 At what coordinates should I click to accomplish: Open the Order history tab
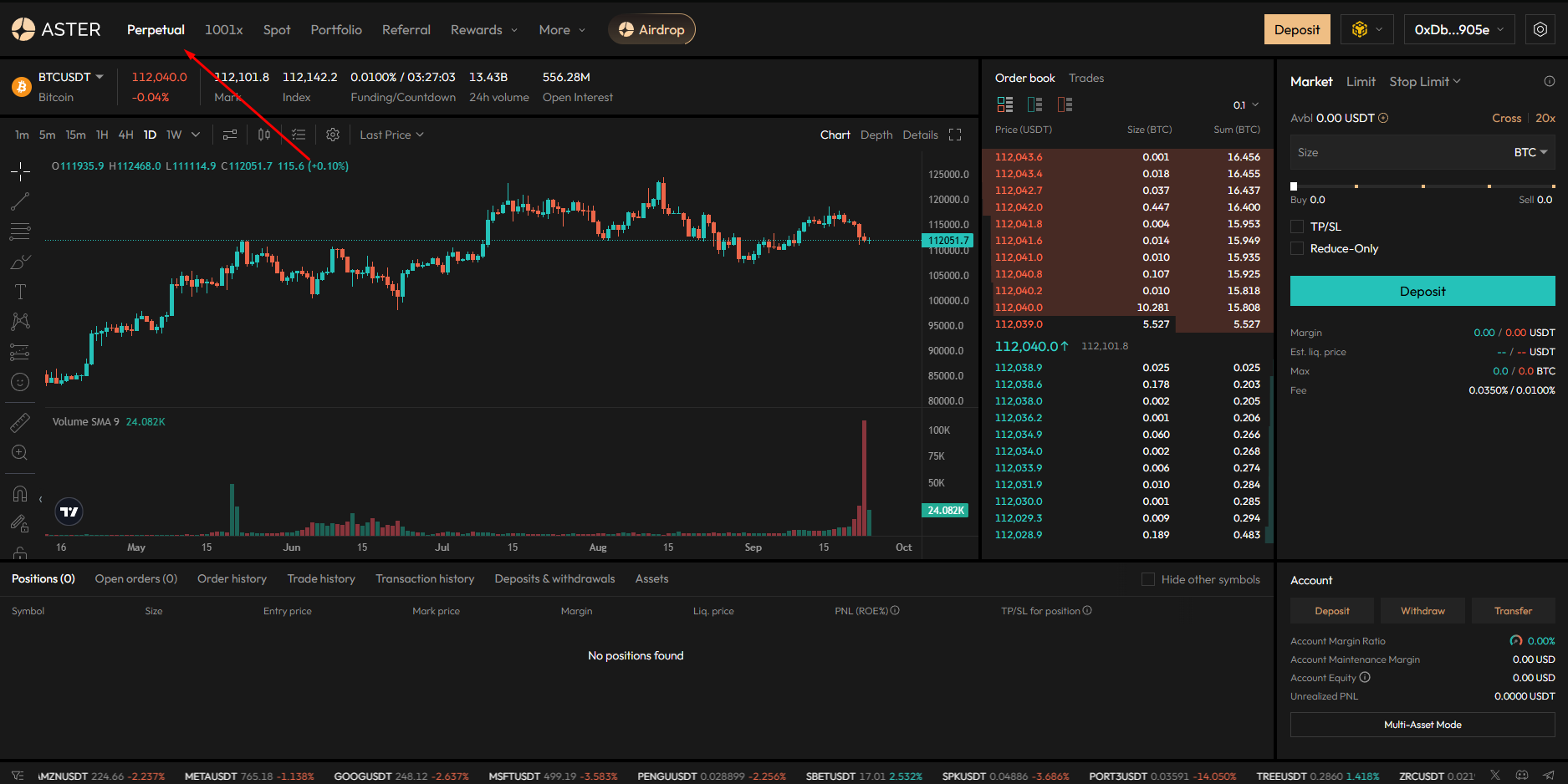tap(232, 578)
